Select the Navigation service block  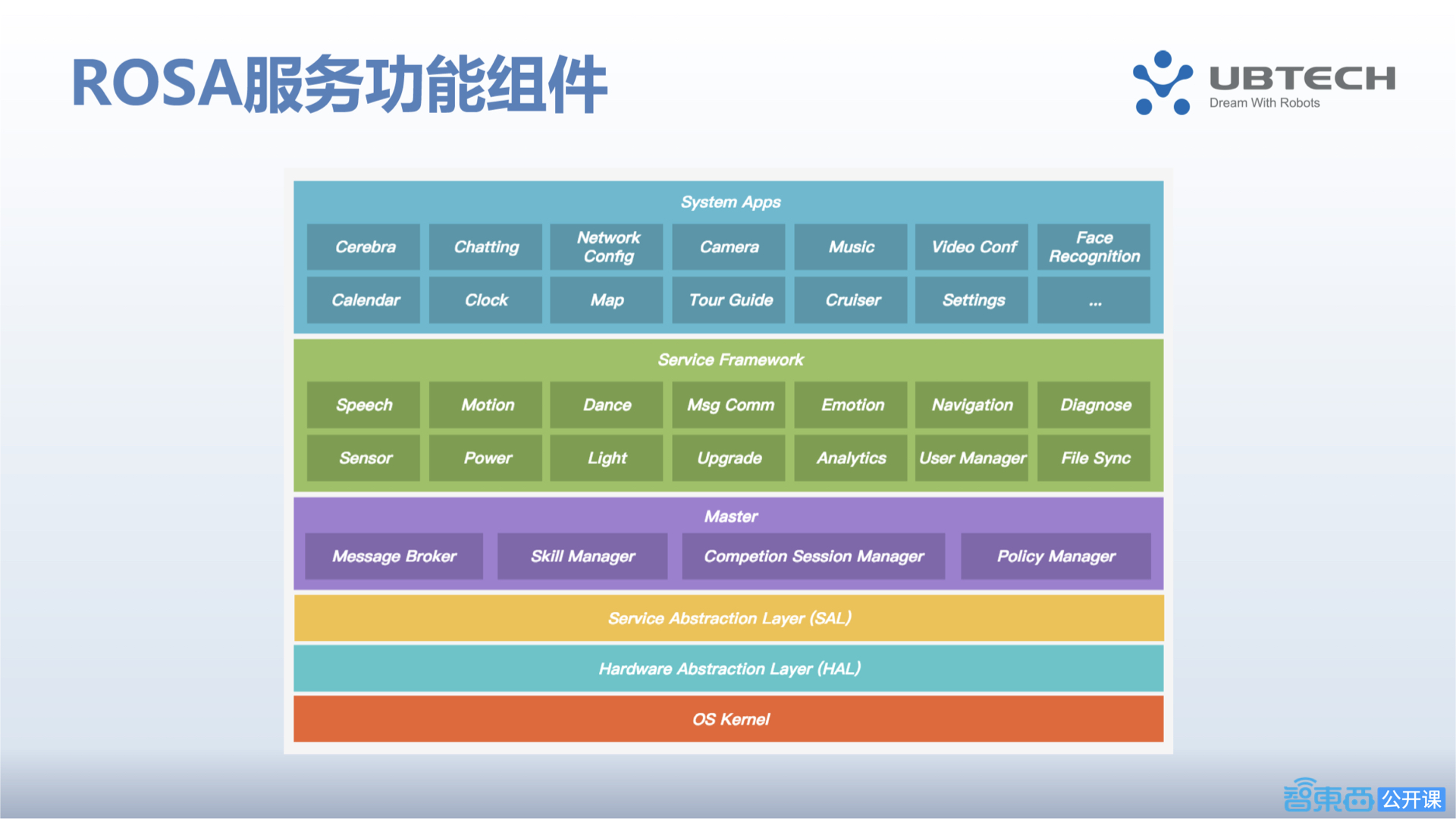pos(971,405)
